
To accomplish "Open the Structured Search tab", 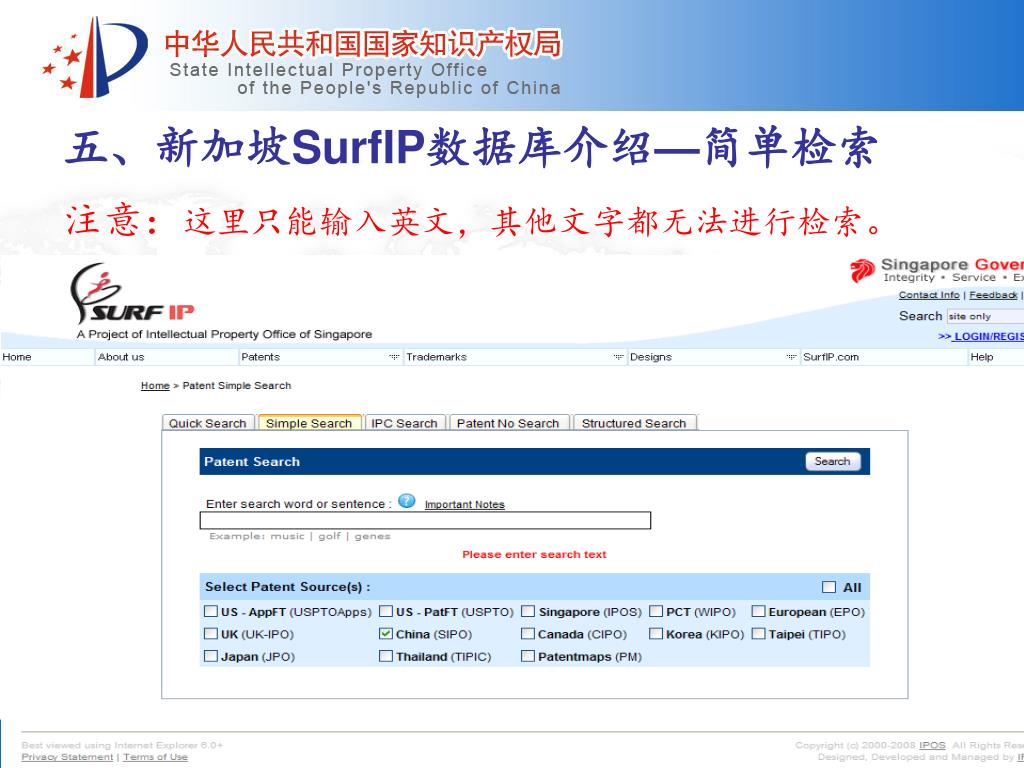I will click(634, 423).
